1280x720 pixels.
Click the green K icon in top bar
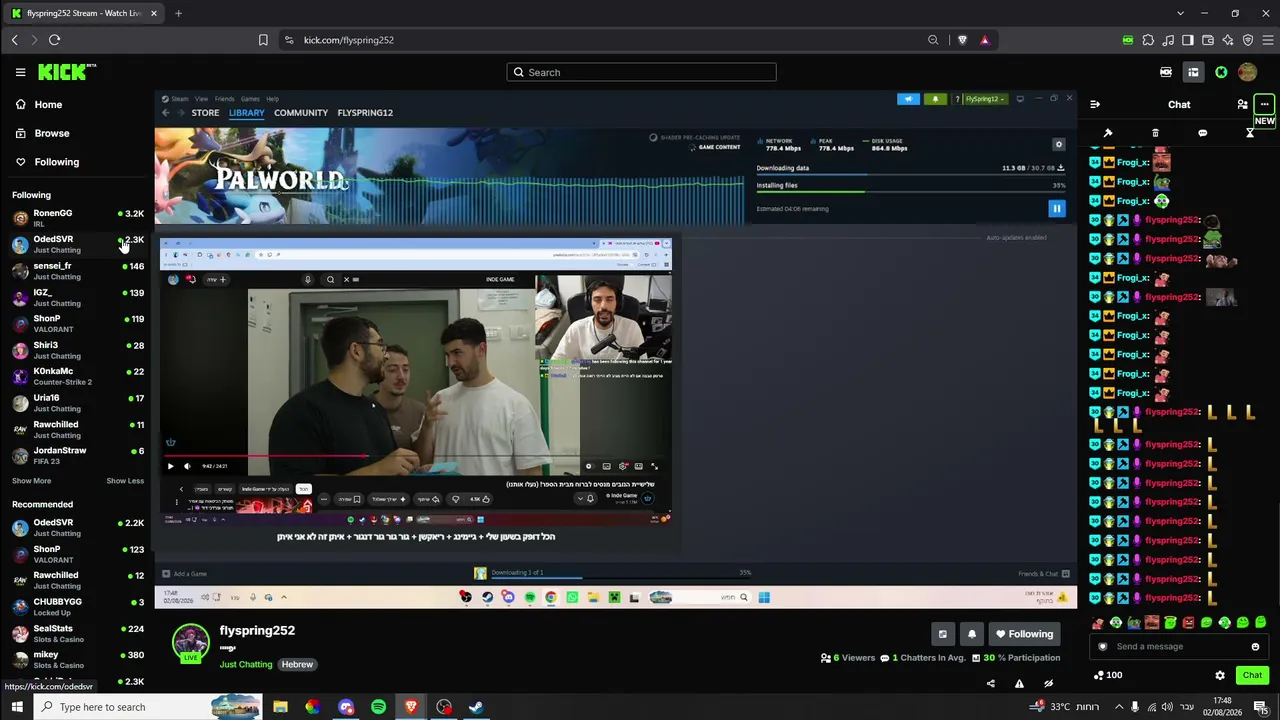pos(1221,72)
